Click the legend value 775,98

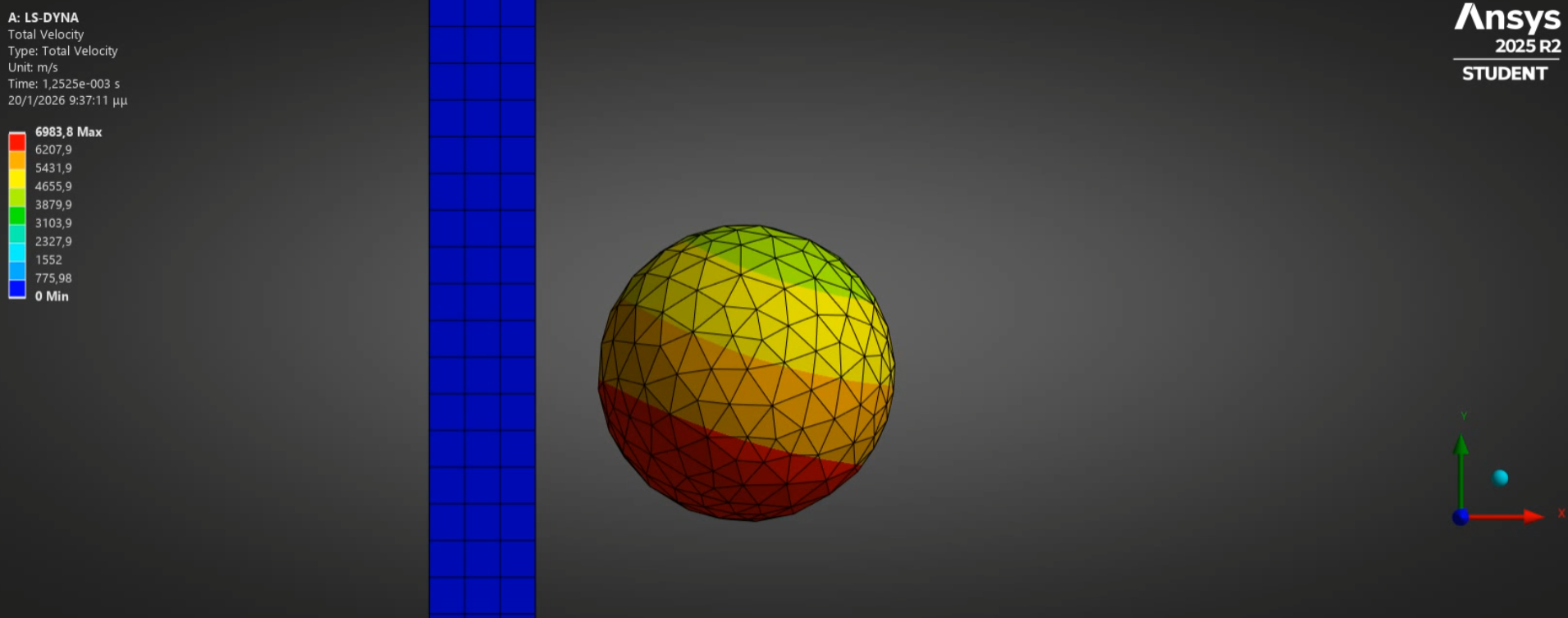[x=53, y=278]
